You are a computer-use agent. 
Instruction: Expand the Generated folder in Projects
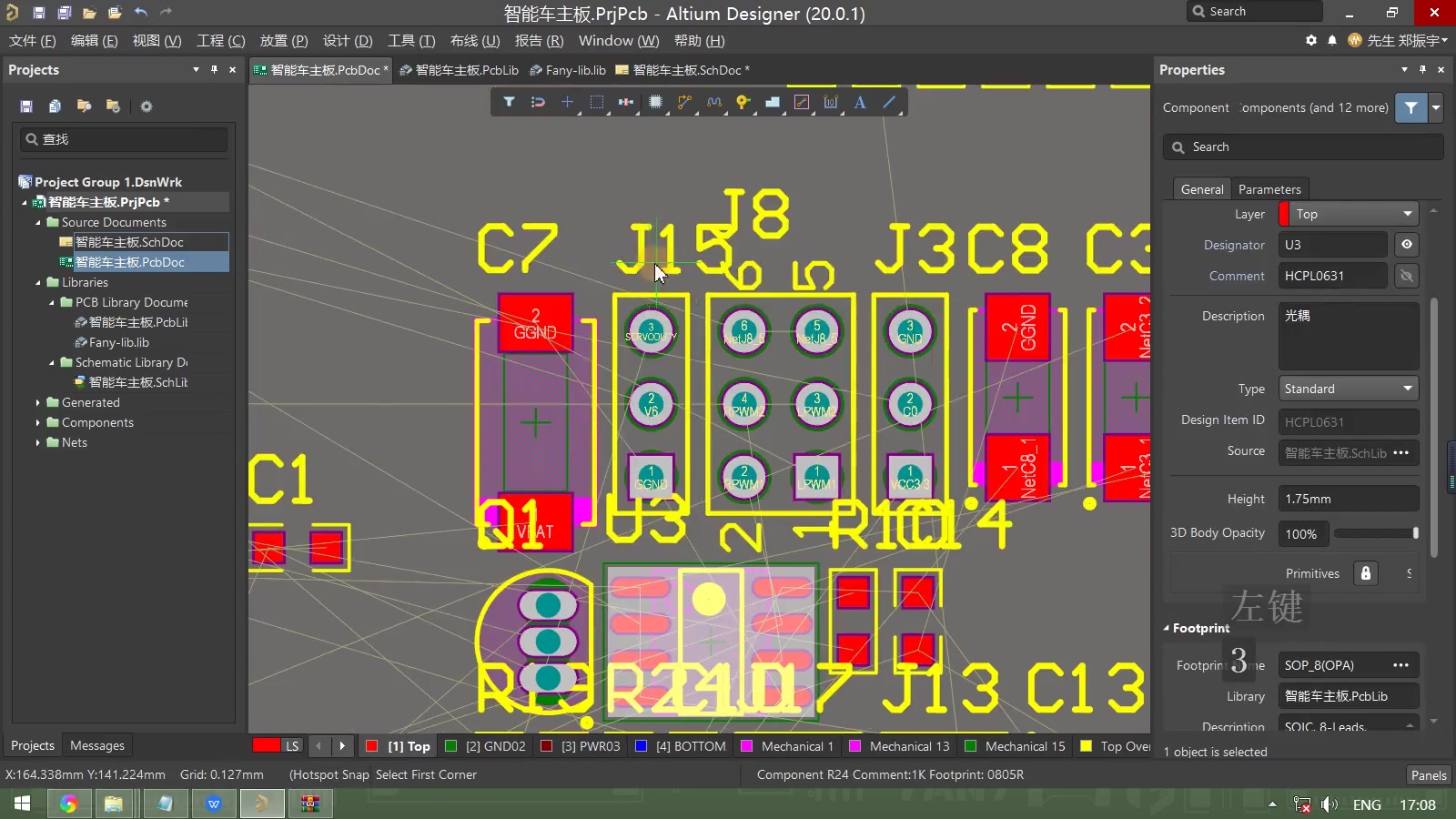38,402
